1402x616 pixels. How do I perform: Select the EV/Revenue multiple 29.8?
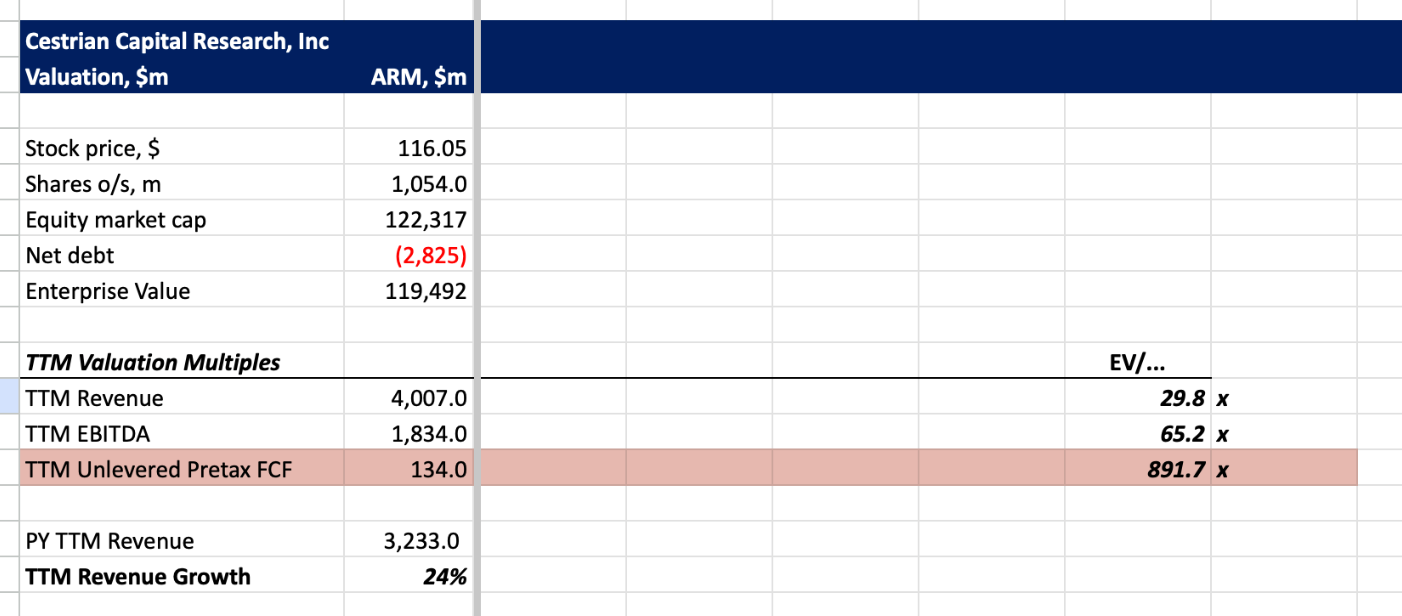[1138, 398]
